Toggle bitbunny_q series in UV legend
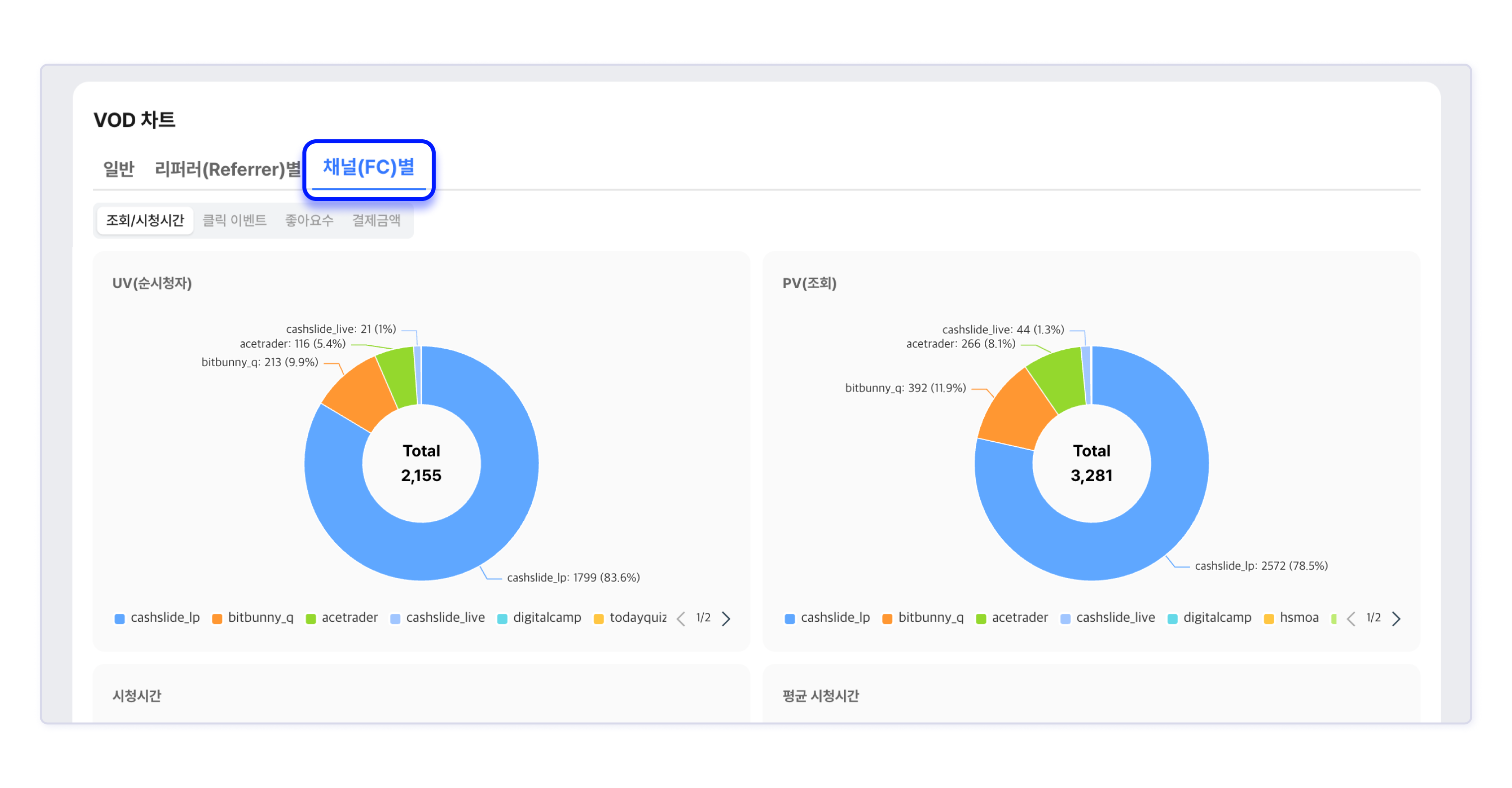Image resolution: width=1512 pixels, height=788 pixels. [x=260, y=618]
